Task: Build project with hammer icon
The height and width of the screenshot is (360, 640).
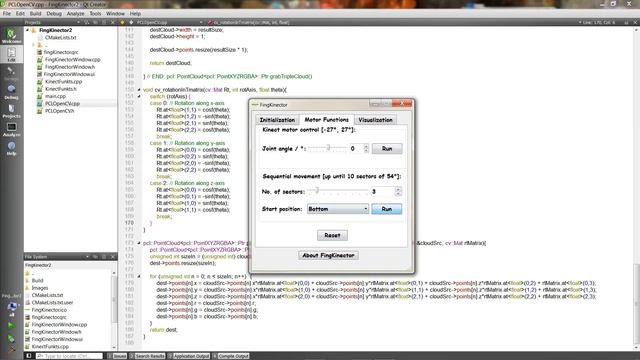Action: tap(11, 349)
